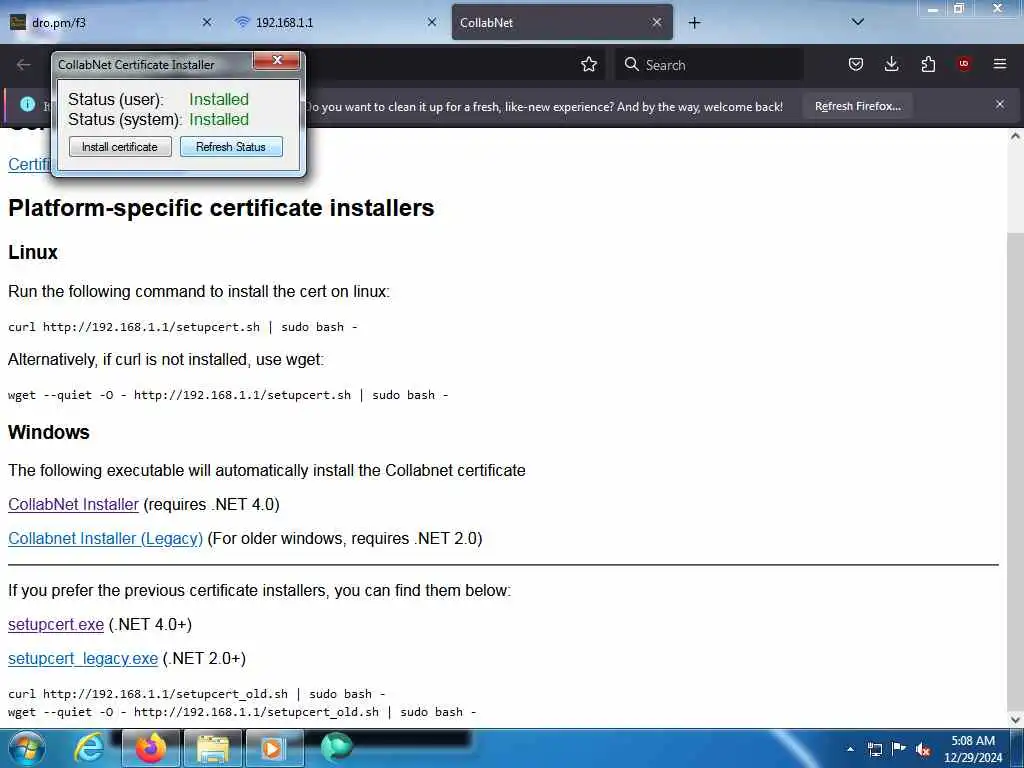Viewport: 1024px width, 768px height.
Task: Click the Platform-specific certificate installers heading
Action: pos(221,208)
